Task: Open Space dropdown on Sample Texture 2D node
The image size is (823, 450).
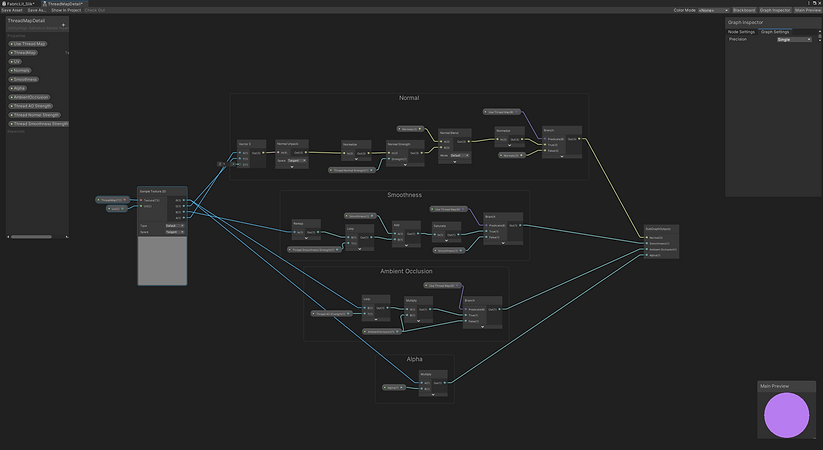Action: pos(174,232)
